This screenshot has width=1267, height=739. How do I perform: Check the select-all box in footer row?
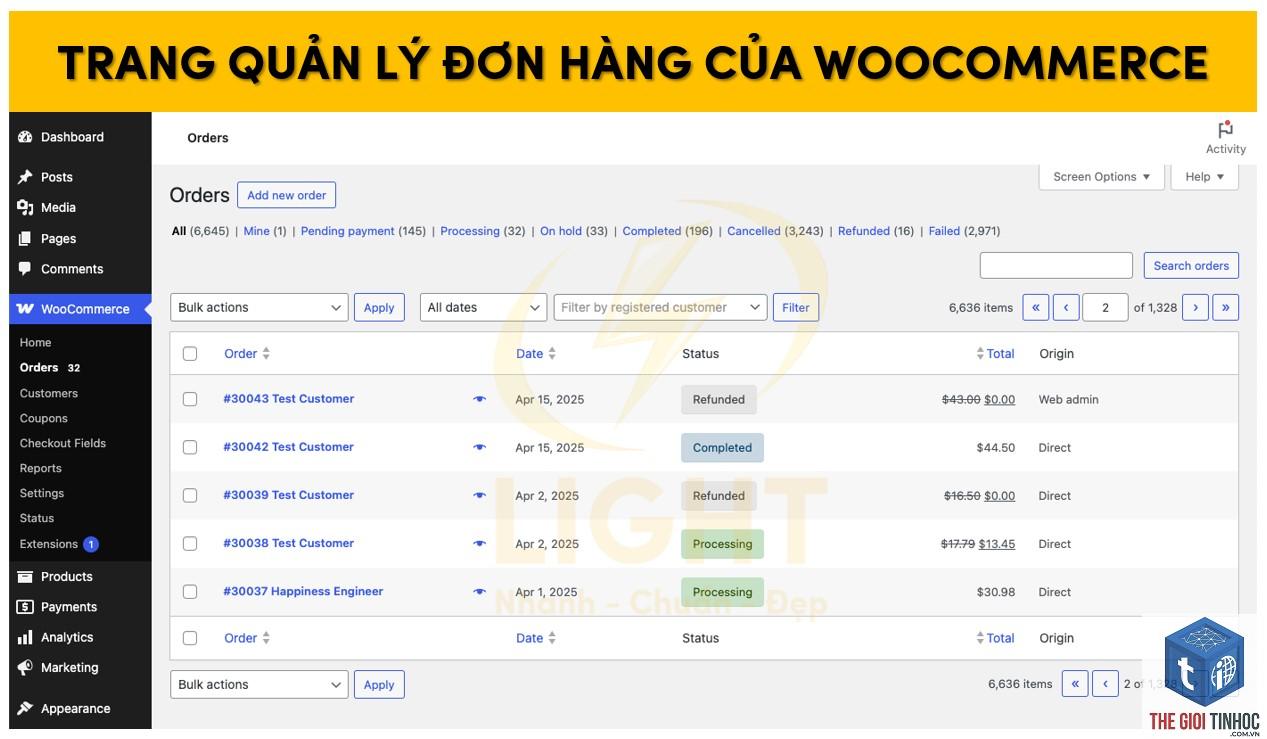pos(190,638)
